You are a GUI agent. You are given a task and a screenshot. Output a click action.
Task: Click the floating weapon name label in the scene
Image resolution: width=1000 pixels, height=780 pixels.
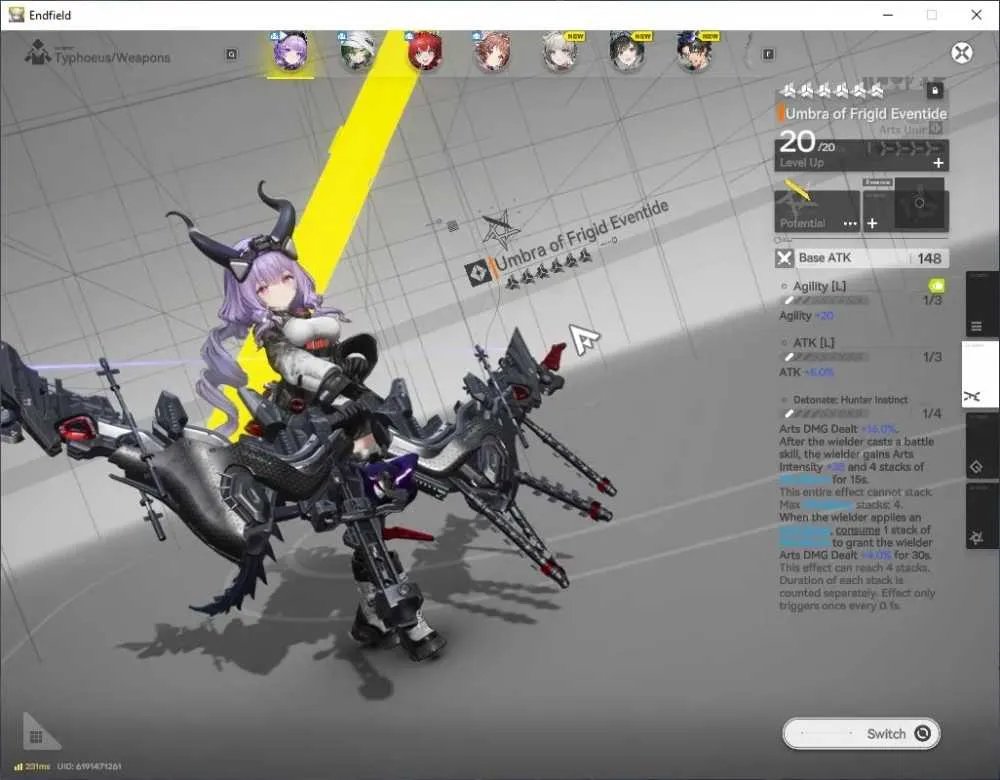click(581, 235)
